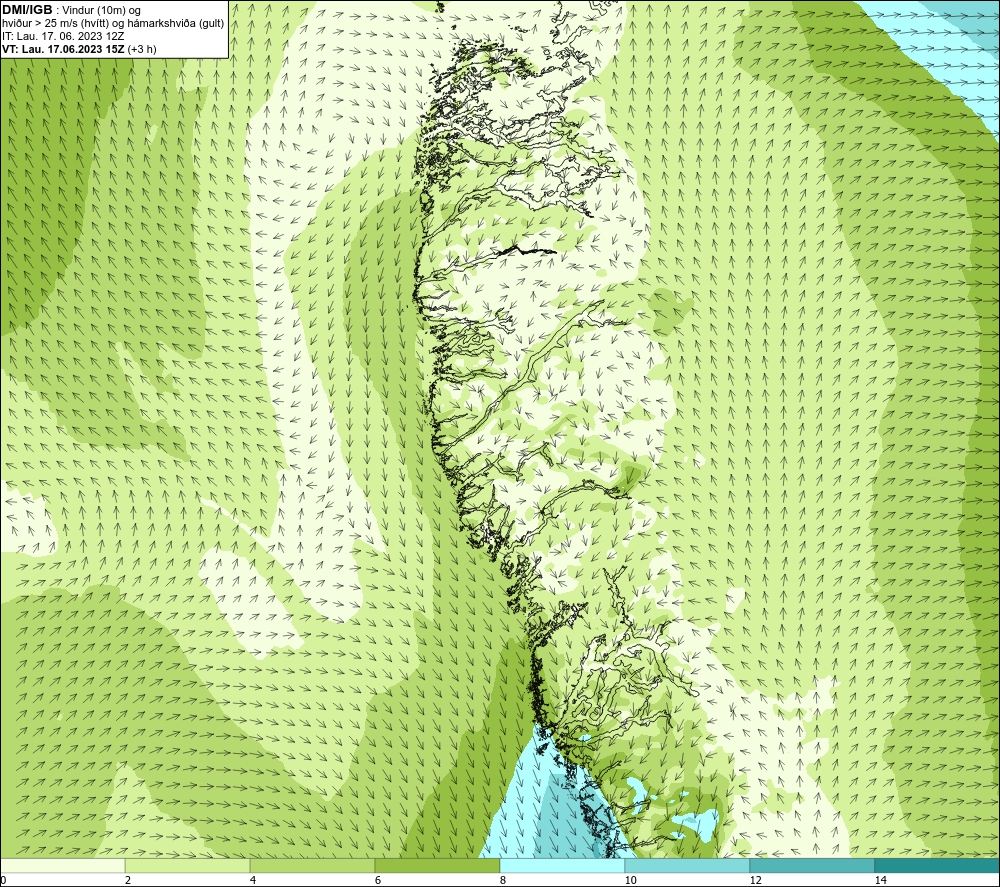Click the palest 0–2 m/s color bar segment
This screenshot has height=887, width=1000.
click(x=62, y=866)
